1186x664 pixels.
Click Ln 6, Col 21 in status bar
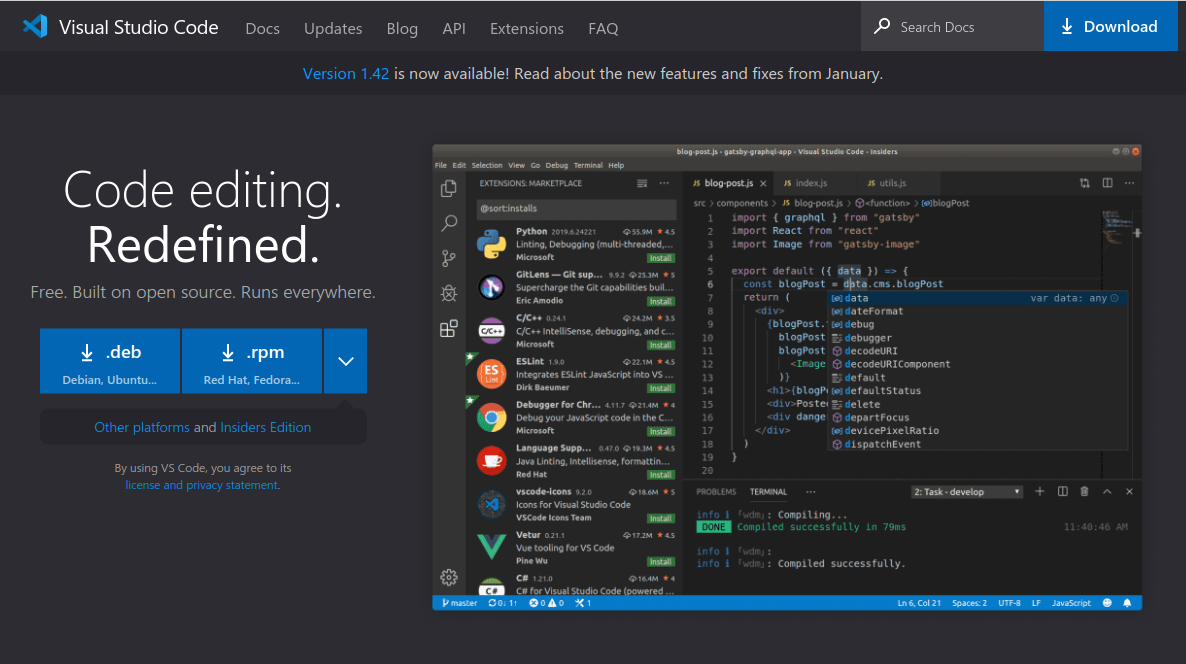click(x=919, y=603)
